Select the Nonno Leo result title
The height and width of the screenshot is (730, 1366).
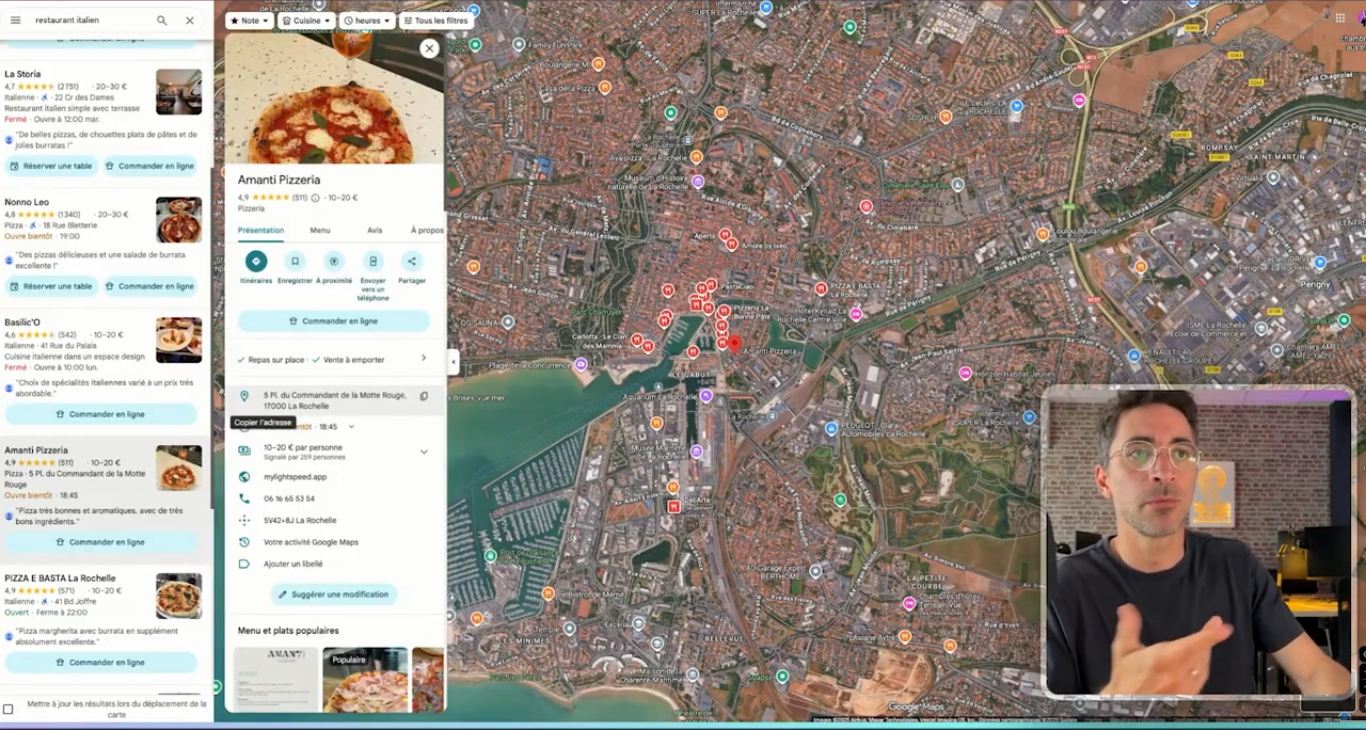tap(27, 202)
